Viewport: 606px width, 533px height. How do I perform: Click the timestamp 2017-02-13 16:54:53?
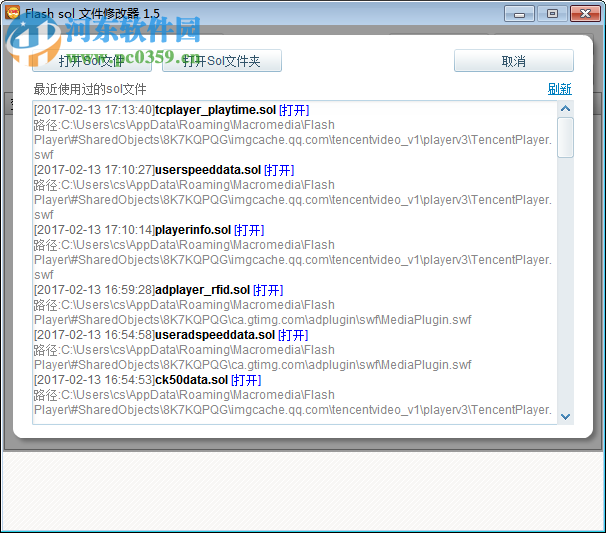coord(94,380)
